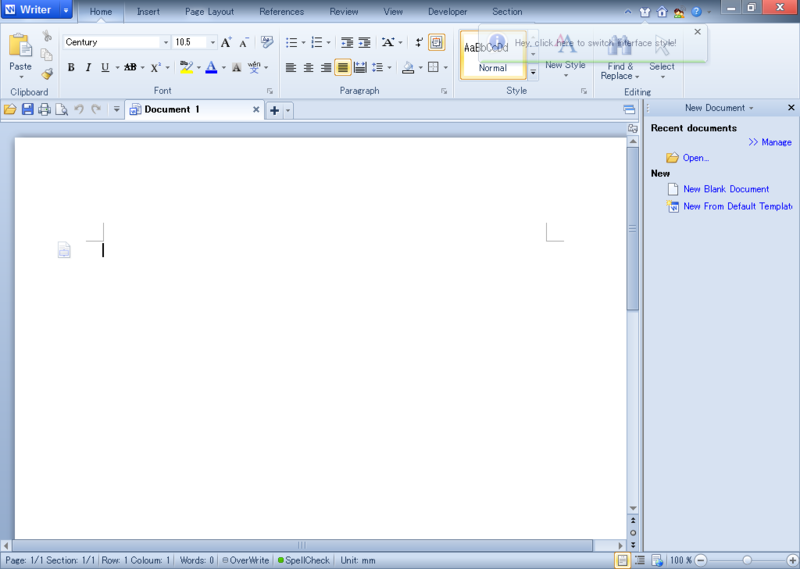The height and width of the screenshot is (569, 800).
Task: Toggle italic formatting
Action: pos(88,67)
